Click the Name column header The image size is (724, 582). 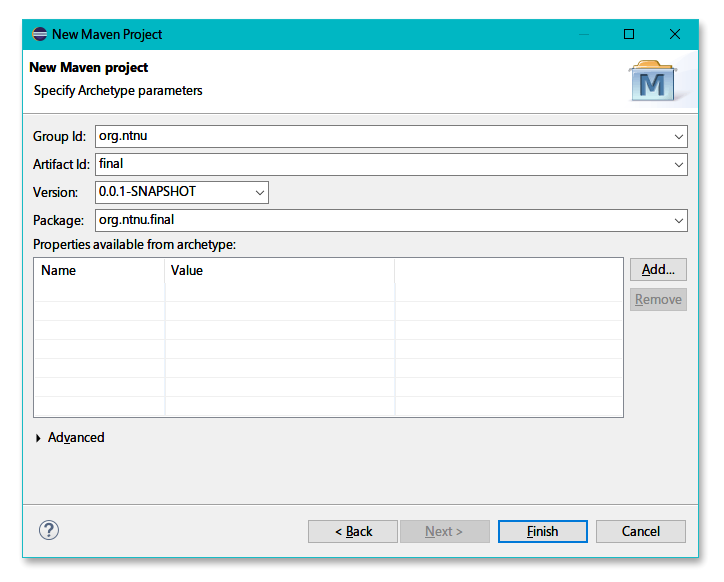click(99, 271)
